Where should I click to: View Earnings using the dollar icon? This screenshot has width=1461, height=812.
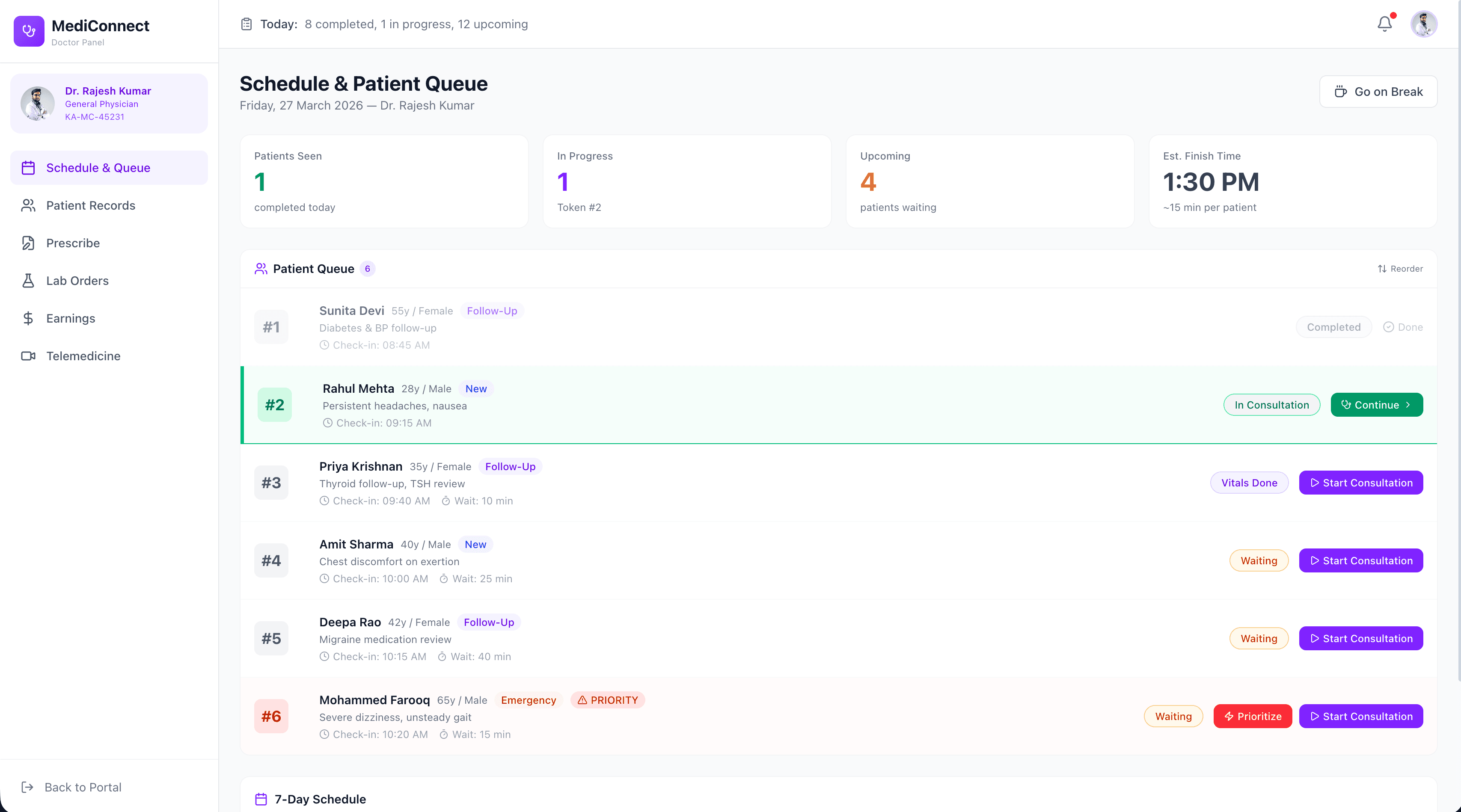tap(28, 318)
